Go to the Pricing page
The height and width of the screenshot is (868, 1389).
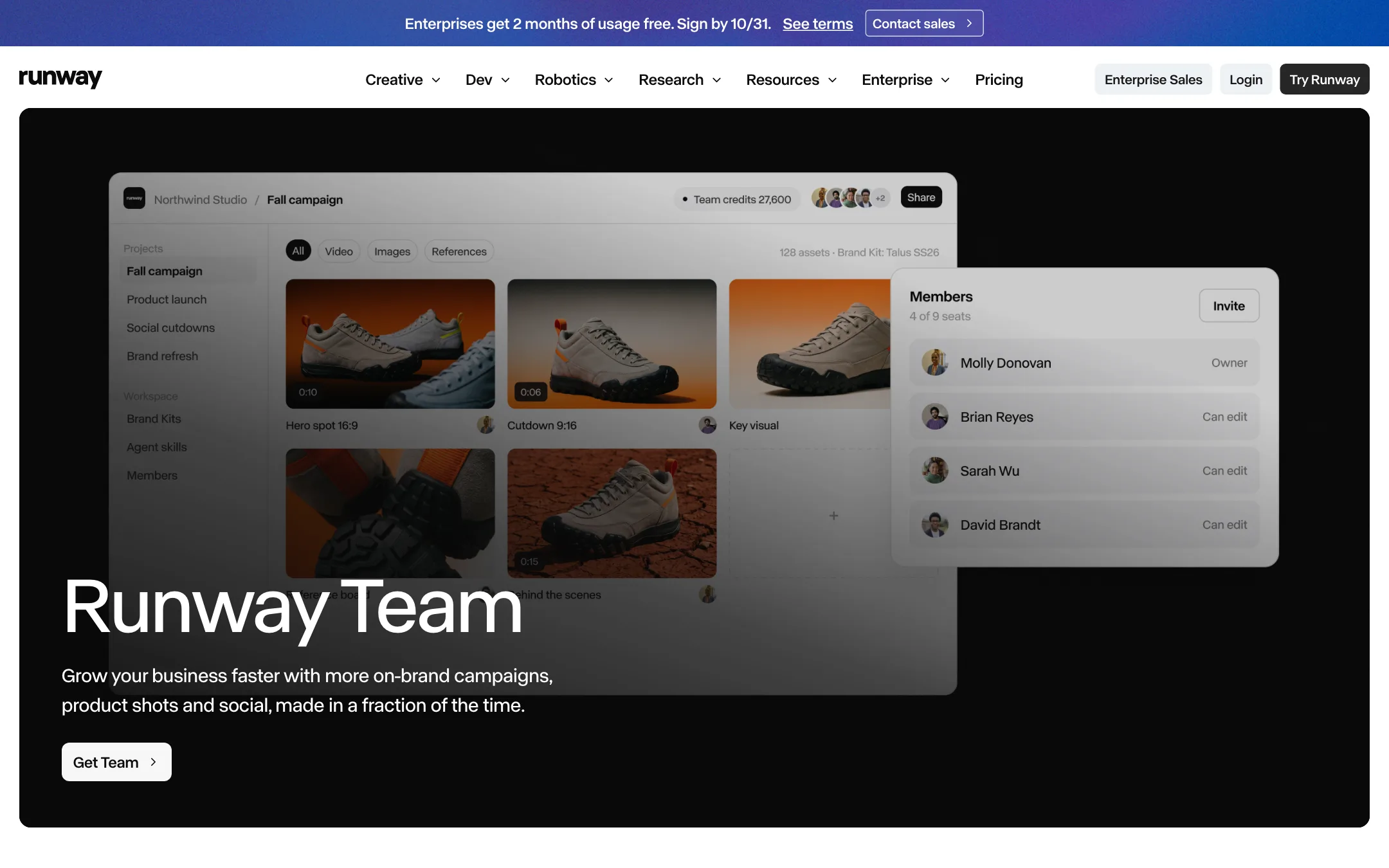tap(999, 80)
